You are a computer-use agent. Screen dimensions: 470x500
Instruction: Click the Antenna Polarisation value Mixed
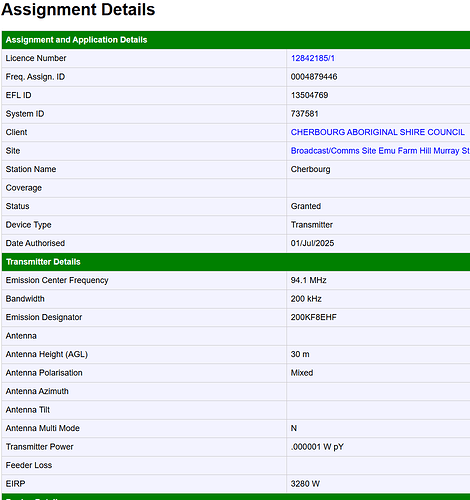tap(302, 373)
